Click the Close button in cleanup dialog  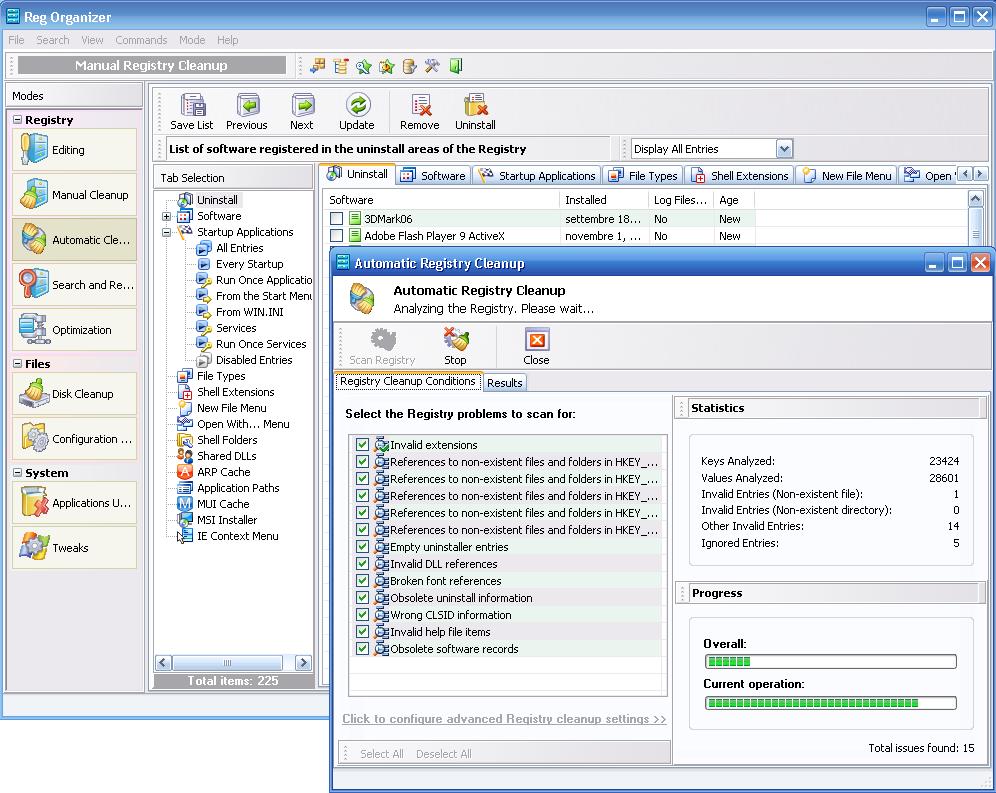[536, 345]
